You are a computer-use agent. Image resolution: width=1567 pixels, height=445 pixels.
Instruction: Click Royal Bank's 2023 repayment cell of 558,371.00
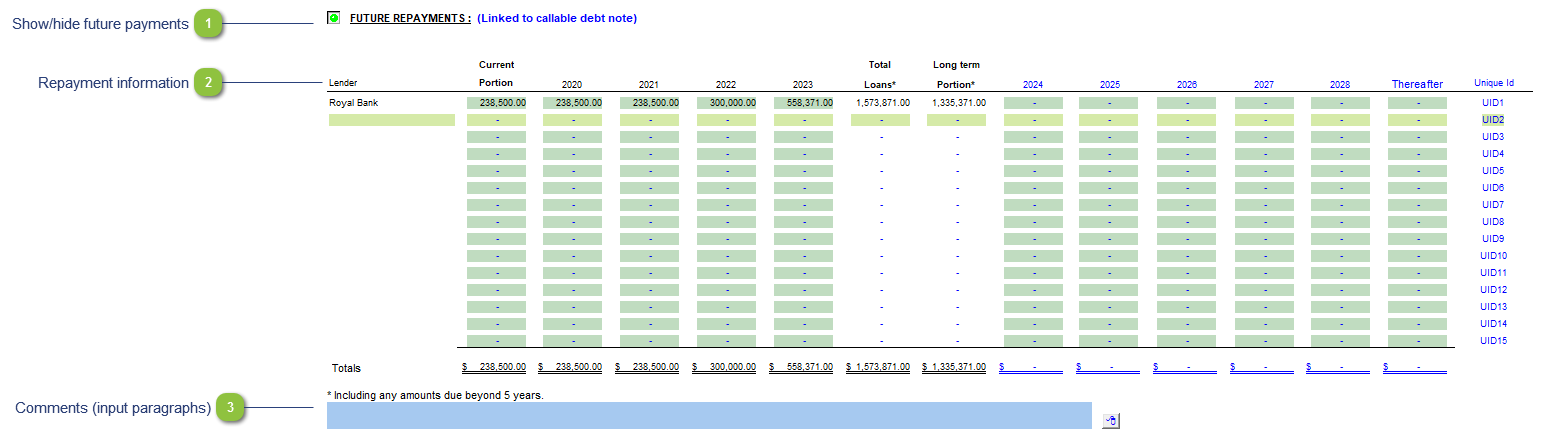click(803, 103)
